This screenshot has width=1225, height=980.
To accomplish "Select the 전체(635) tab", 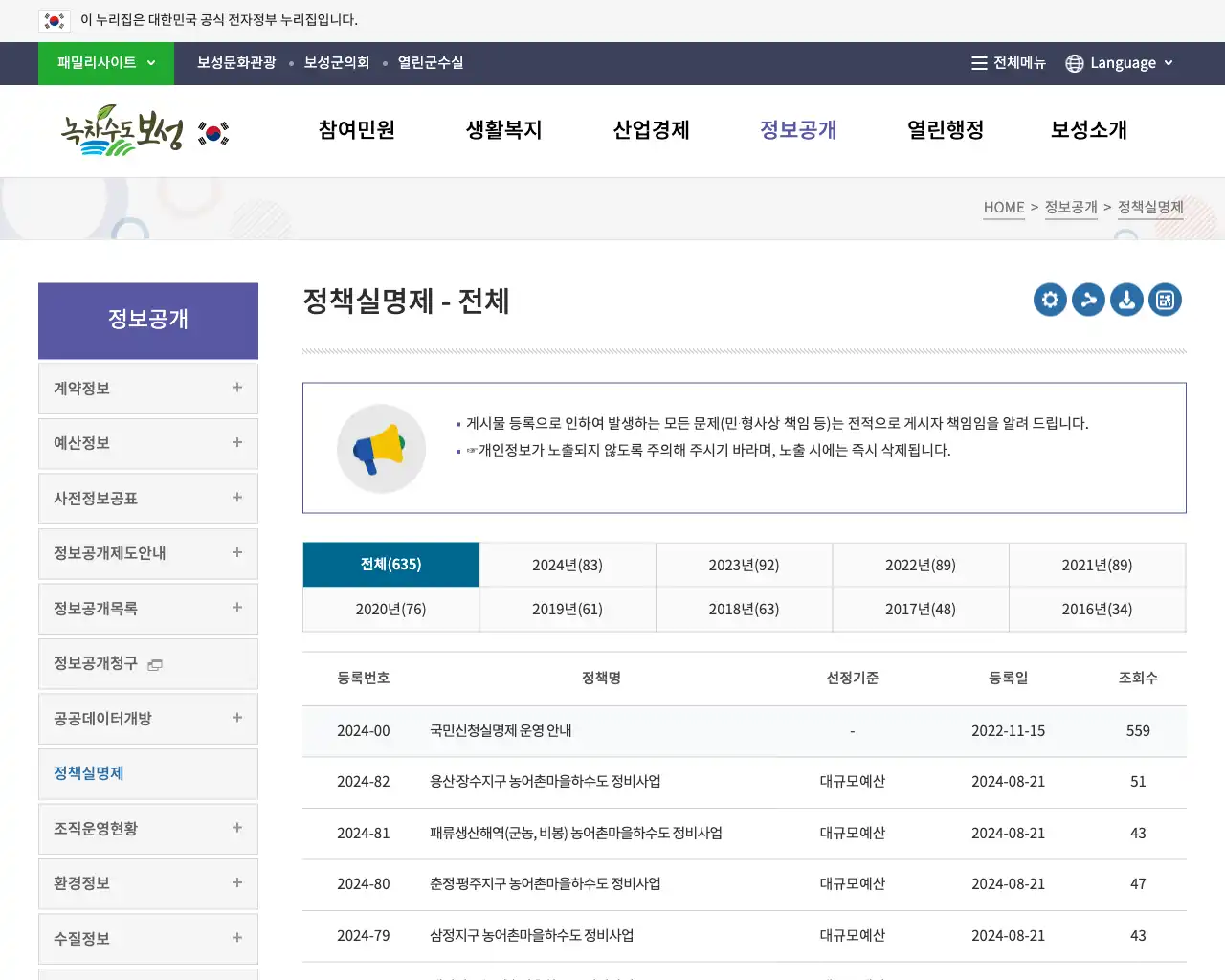I will tap(390, 565).
